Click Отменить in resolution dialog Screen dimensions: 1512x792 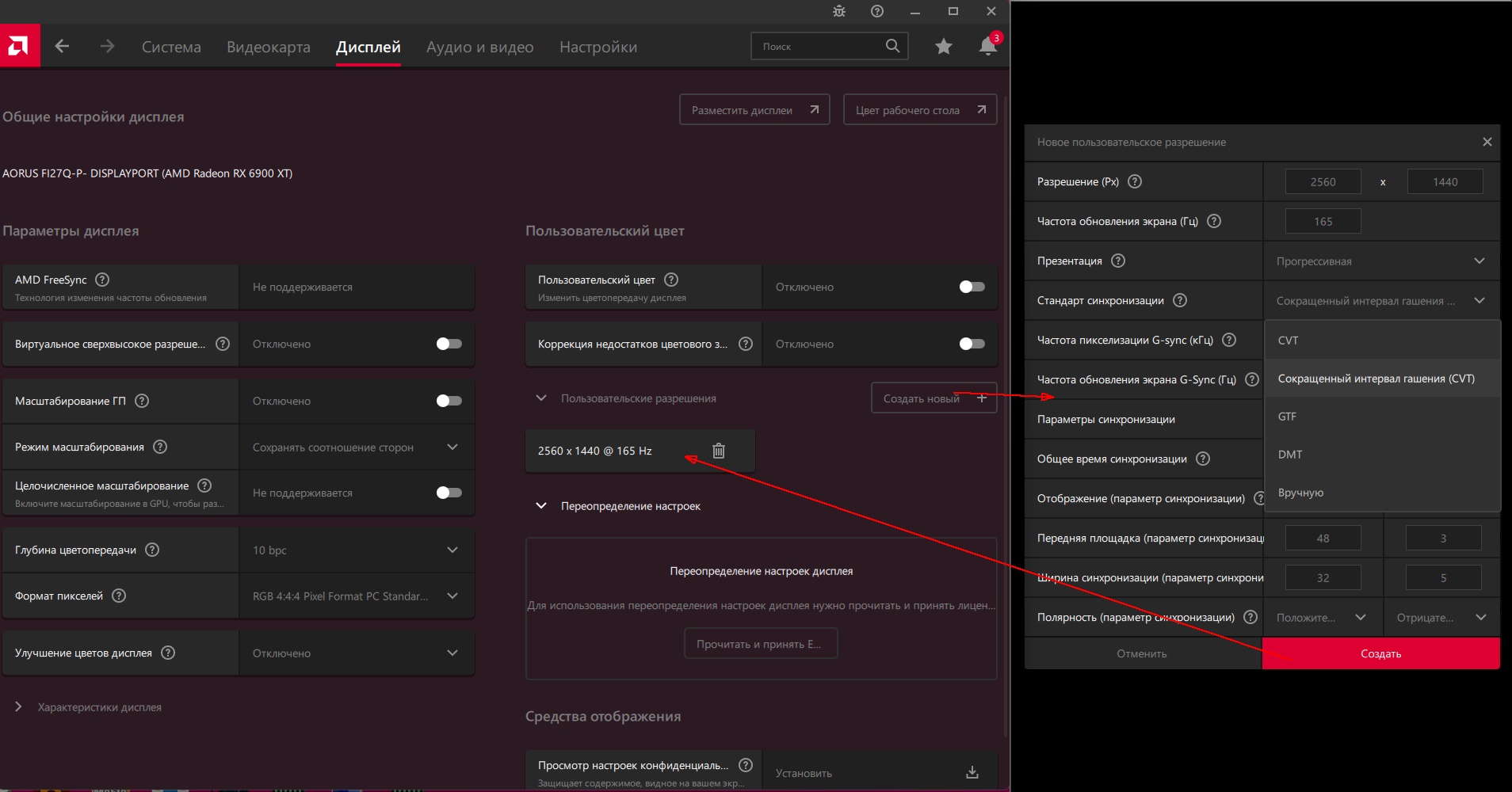tap(1142, 653)
